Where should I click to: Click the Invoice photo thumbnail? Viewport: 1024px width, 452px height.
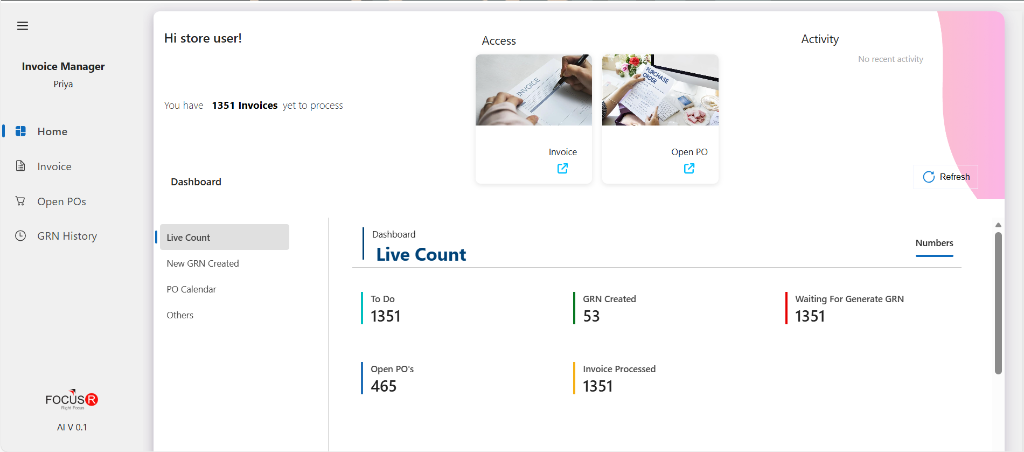534,89
